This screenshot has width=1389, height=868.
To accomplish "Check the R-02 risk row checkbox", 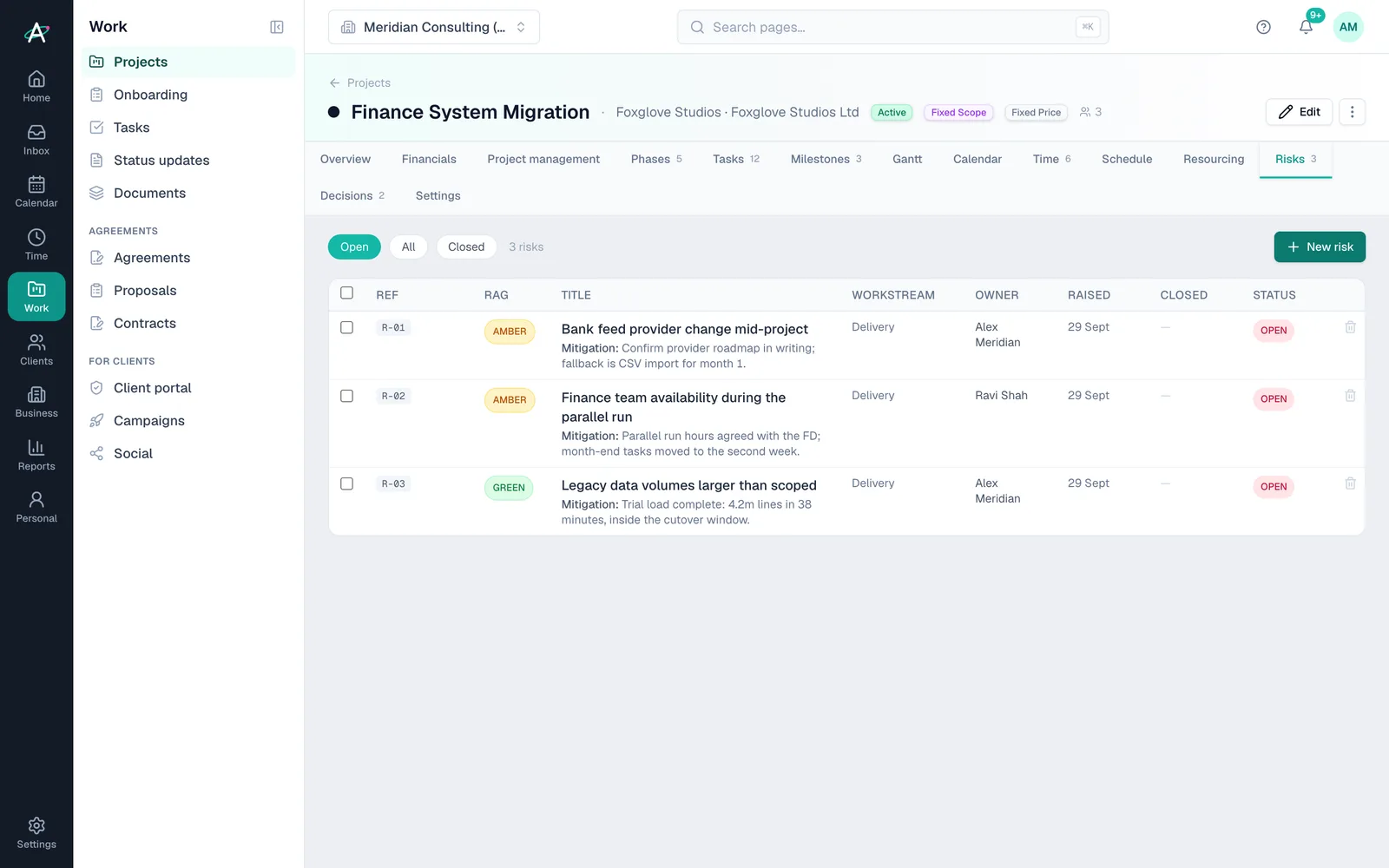I will pos(346,396).
